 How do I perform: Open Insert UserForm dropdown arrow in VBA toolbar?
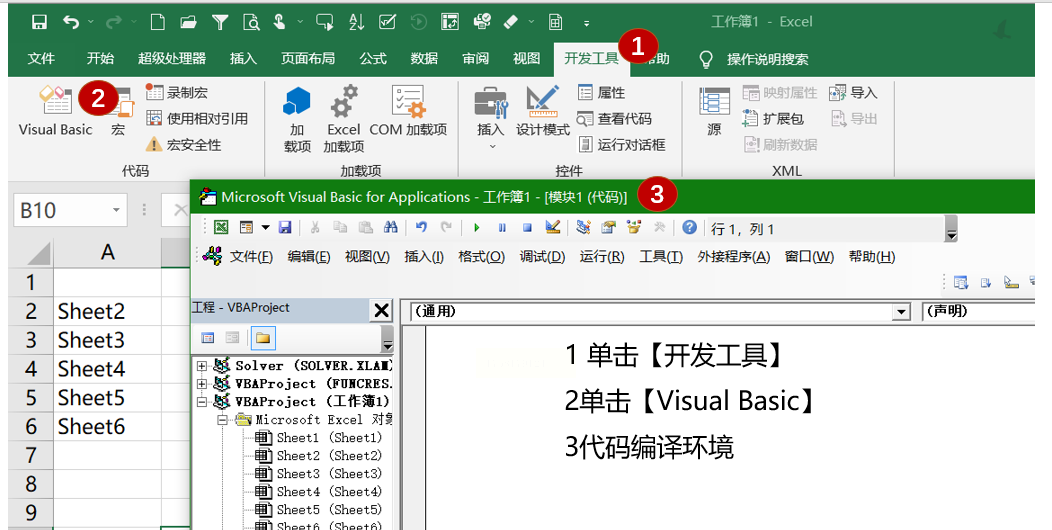coord(266,227)
